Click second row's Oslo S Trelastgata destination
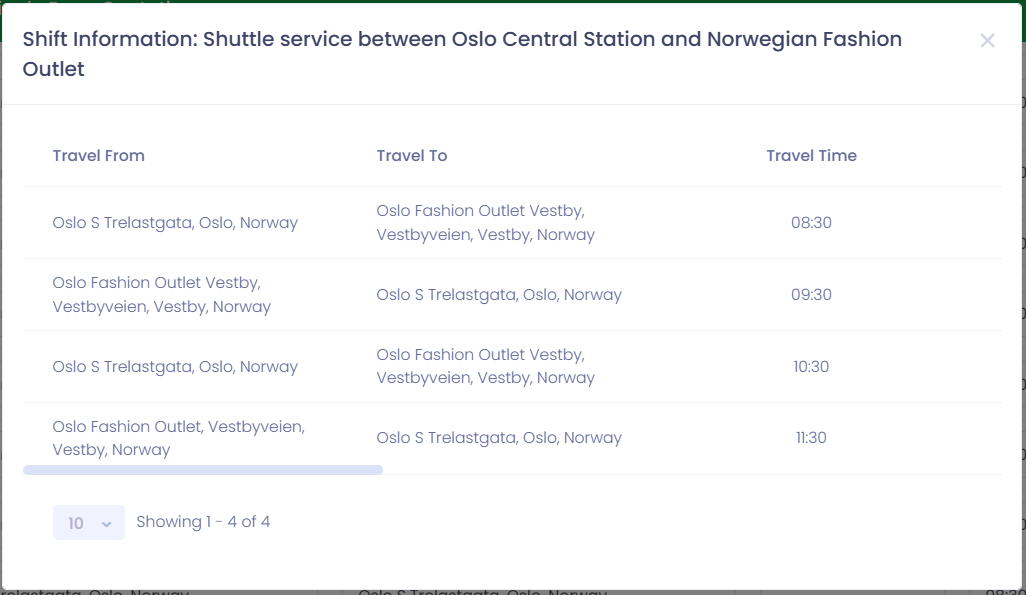1026x595 pixels. click(499, 295)
